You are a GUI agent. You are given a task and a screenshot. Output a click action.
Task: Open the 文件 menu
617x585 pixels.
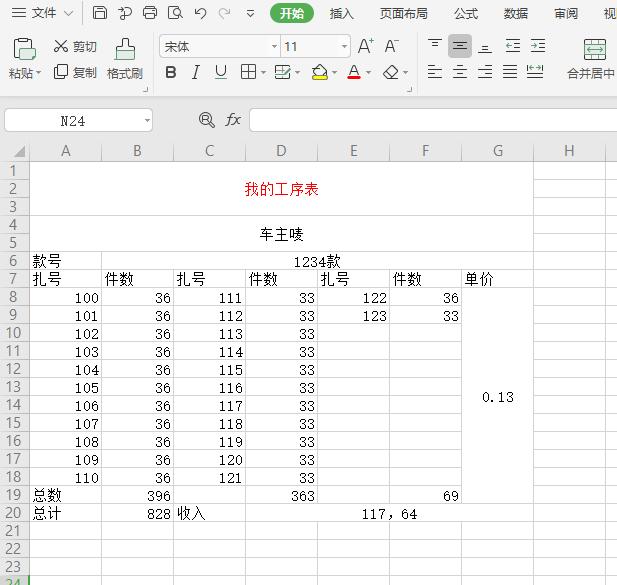42,13
